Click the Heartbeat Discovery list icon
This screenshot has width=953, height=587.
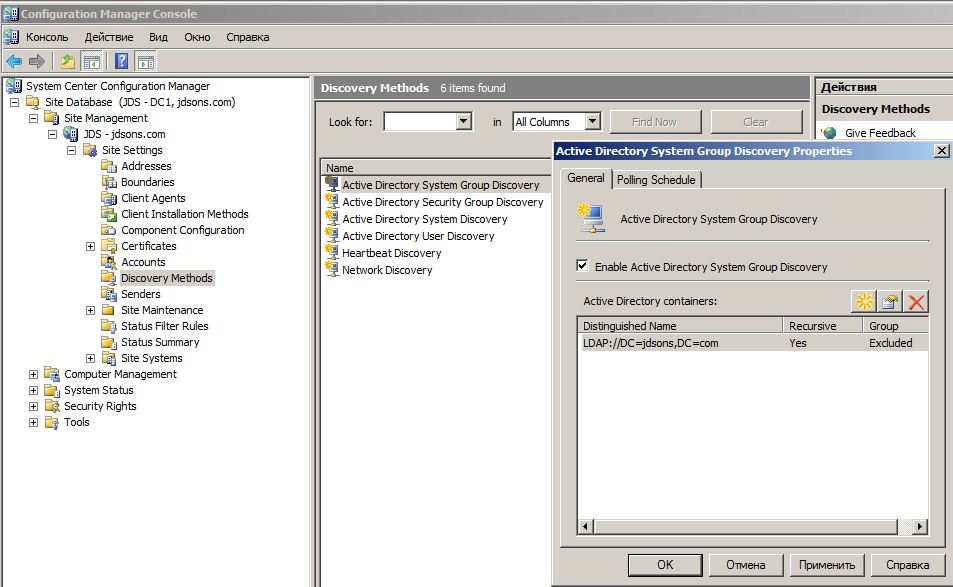[332, 252]
